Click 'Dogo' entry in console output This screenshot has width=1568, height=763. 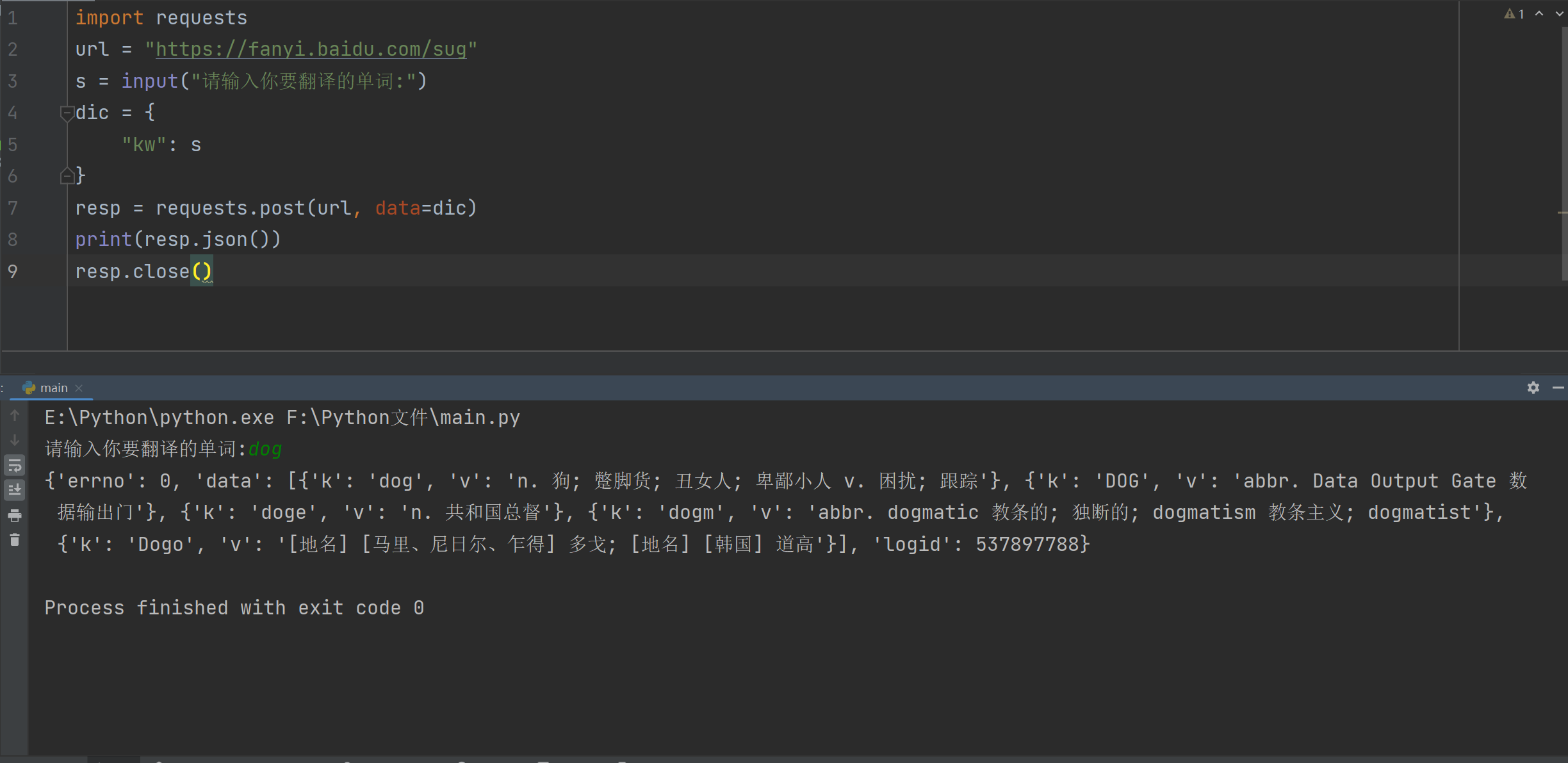pos(161,545)
